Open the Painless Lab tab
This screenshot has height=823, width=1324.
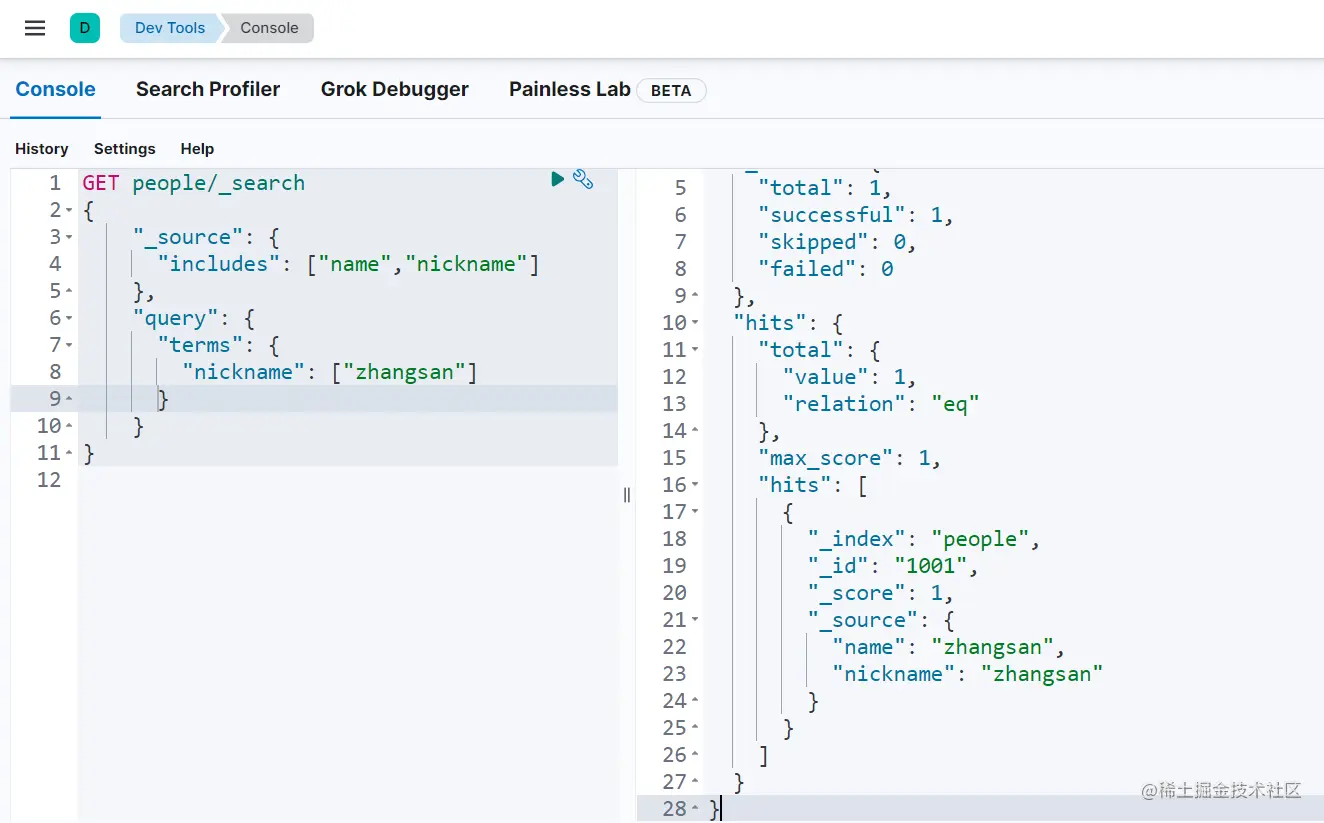pos(570,89)
